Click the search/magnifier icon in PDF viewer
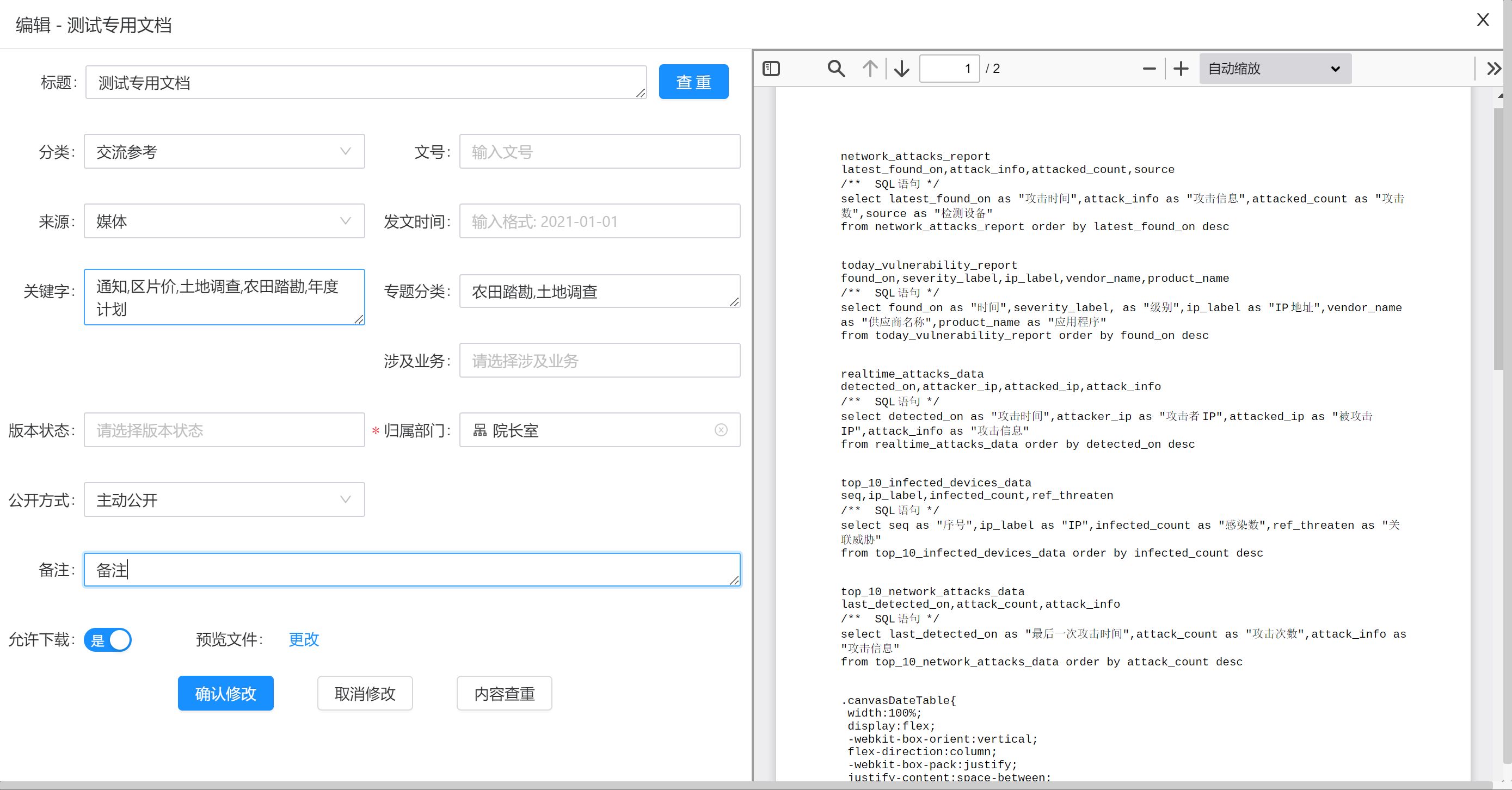1512x790 pixels. pyautogui.click(x=836, y=68)
